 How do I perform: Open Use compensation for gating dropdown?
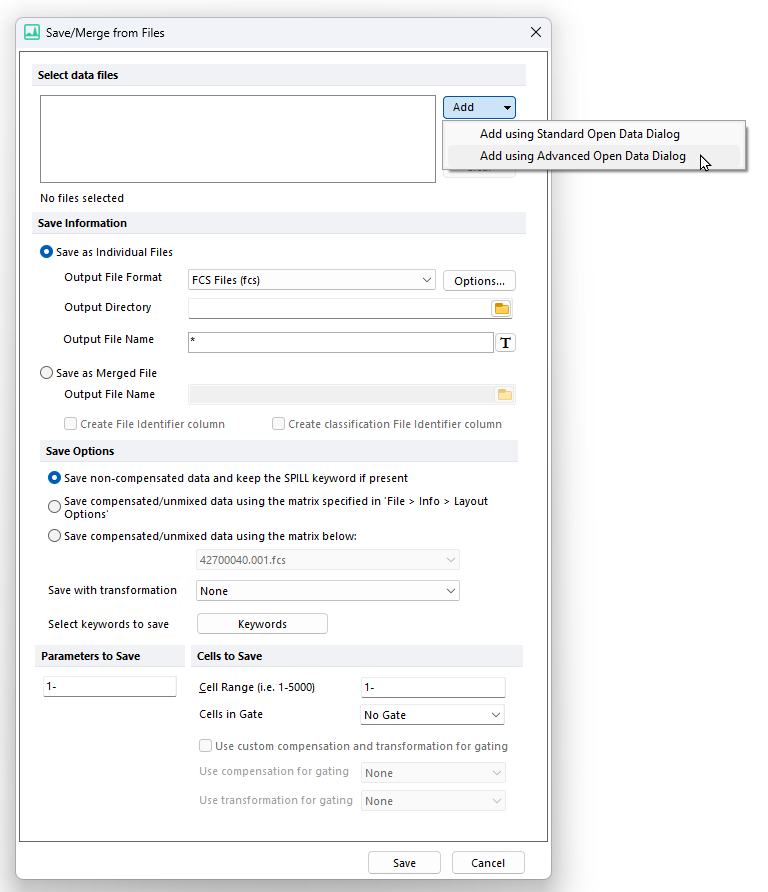coord(433,773)
